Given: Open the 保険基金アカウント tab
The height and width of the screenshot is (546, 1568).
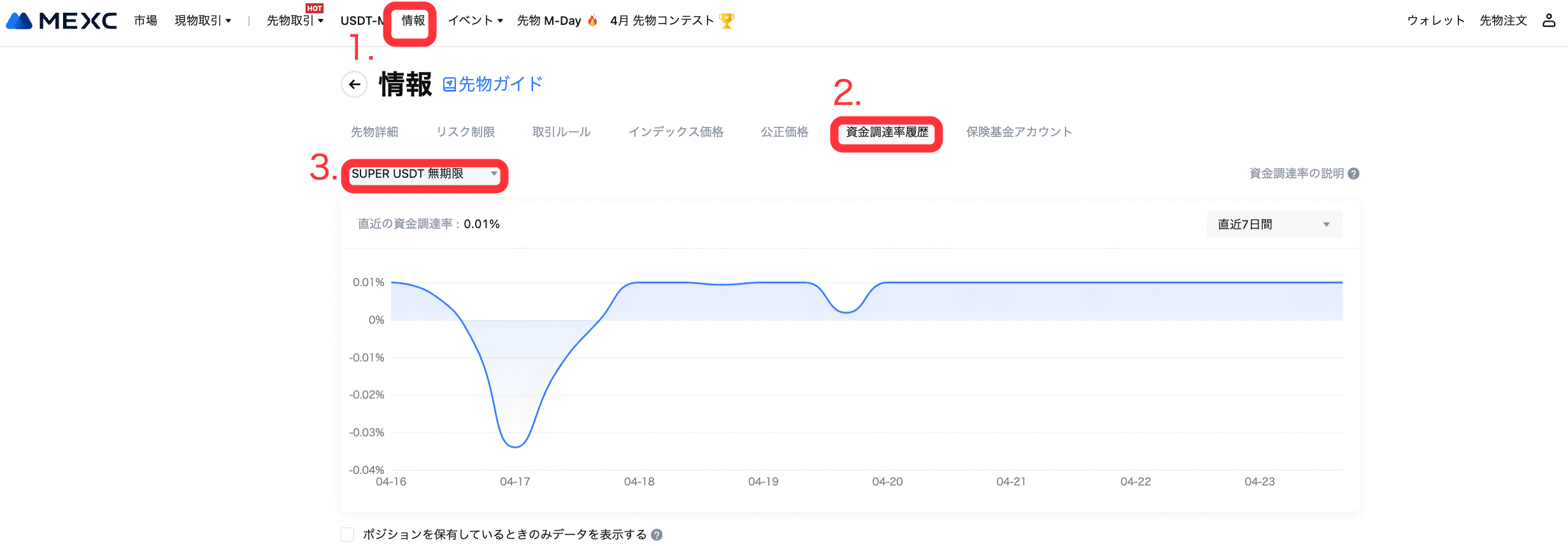Looking at the screenshot, I should pos(1018,133).
